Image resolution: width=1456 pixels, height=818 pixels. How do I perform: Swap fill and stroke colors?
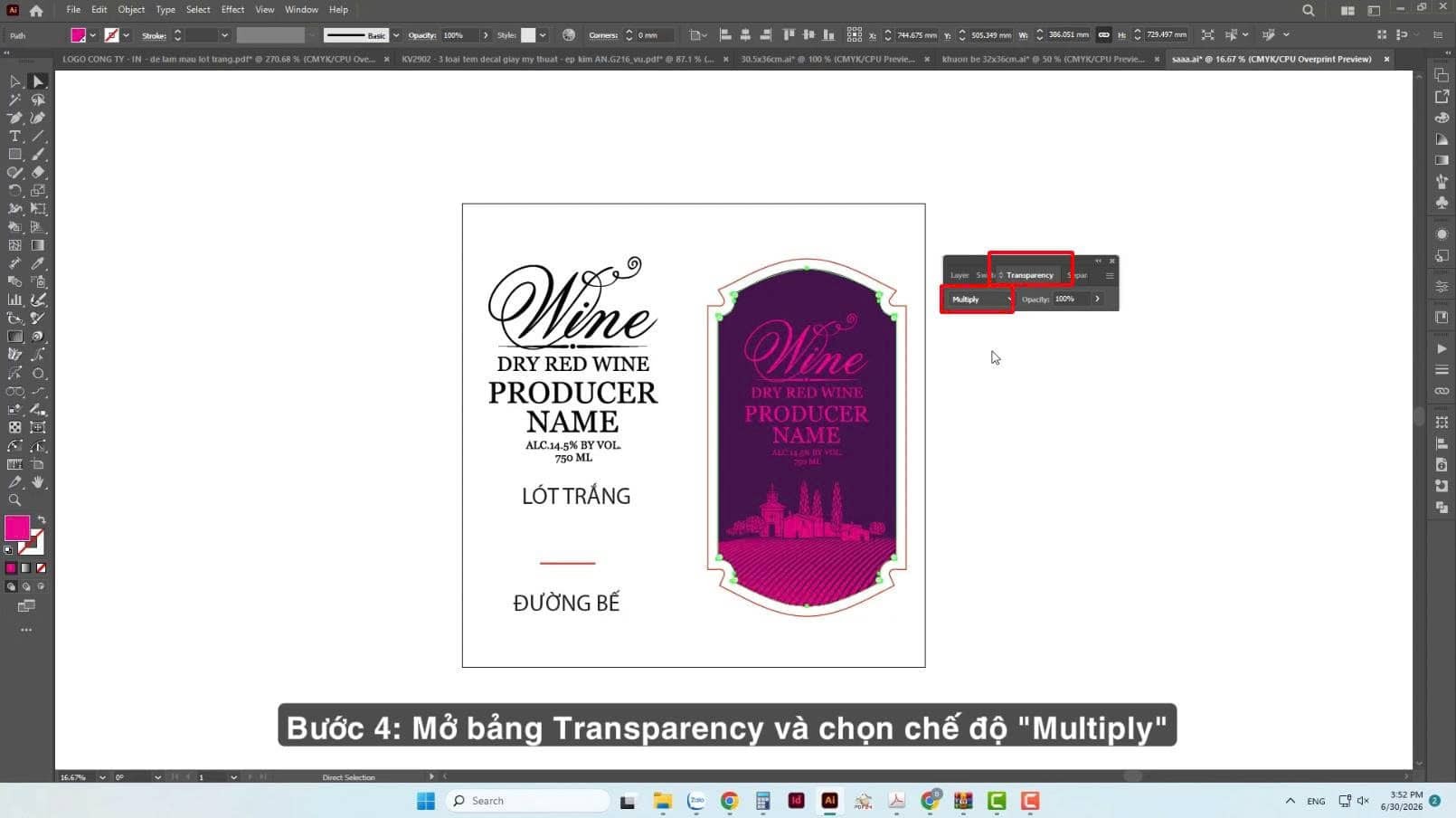pos(41,520)
